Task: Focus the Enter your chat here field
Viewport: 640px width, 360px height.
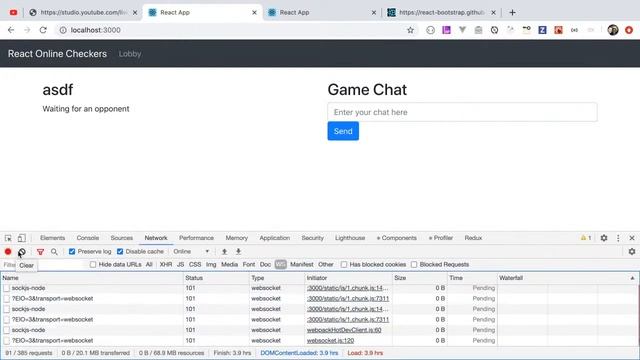Action: coord(462,112)
